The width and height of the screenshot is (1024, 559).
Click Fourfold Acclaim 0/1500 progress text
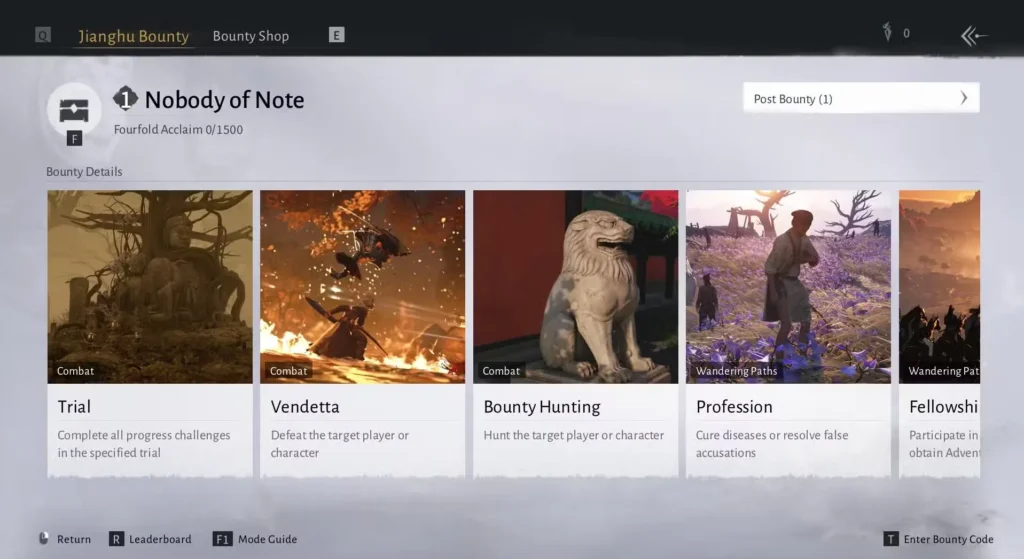click(x=178, y=129)
